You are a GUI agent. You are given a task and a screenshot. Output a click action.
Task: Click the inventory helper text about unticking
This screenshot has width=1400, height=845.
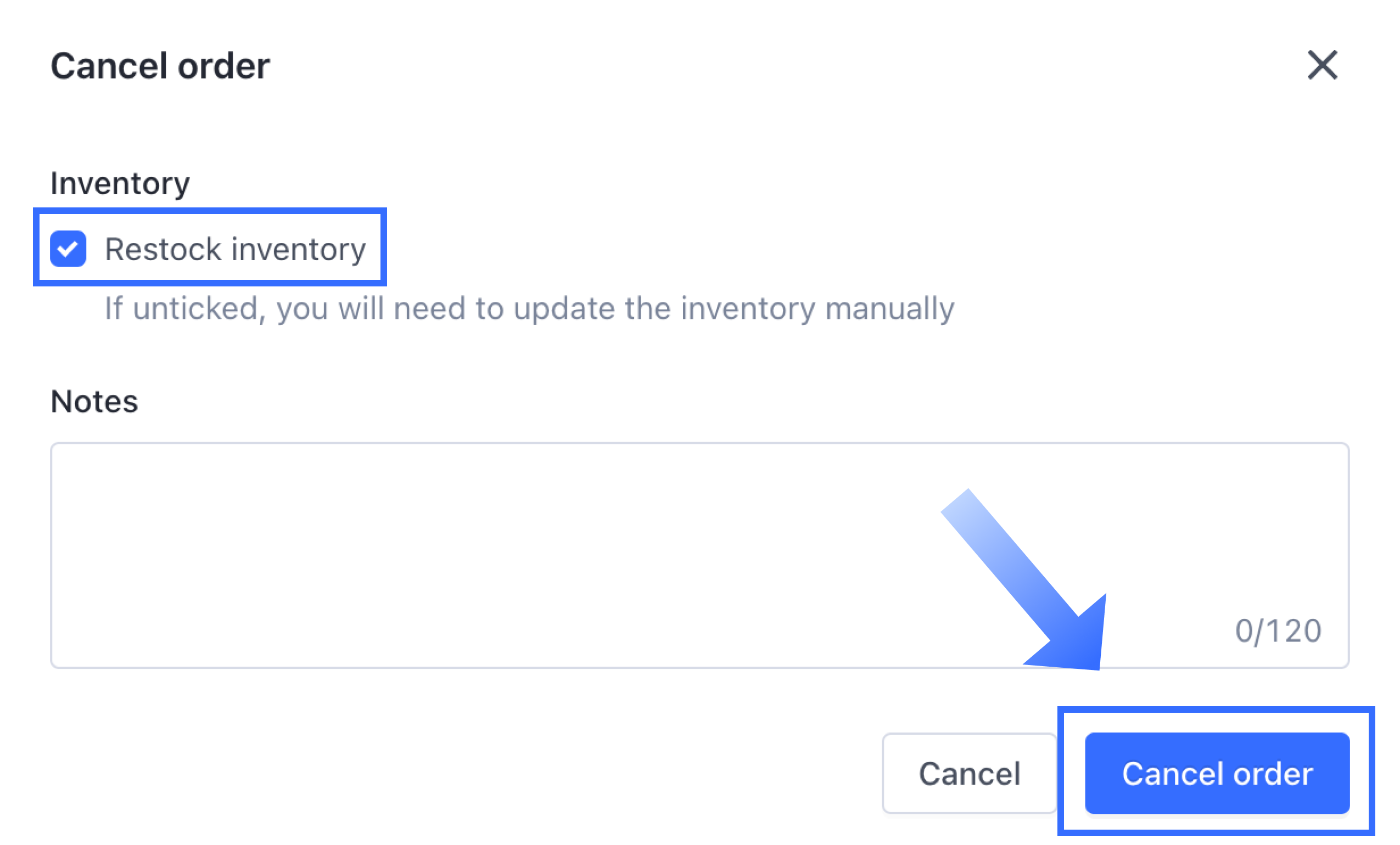point(530,309)
